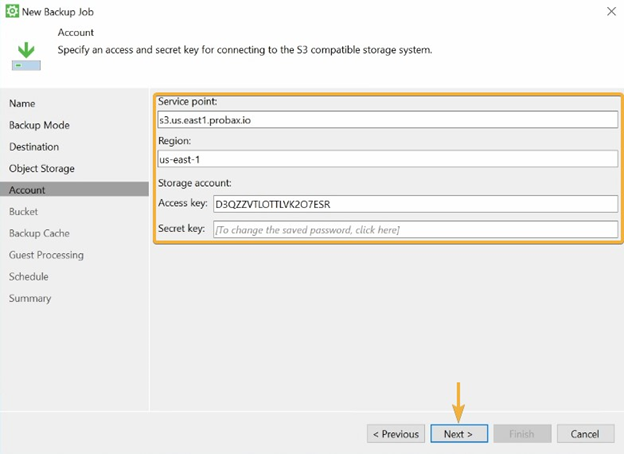Go to Guest Processing step
The width and height of the screenshot is (624, 454).
click(x=47, y=255)
